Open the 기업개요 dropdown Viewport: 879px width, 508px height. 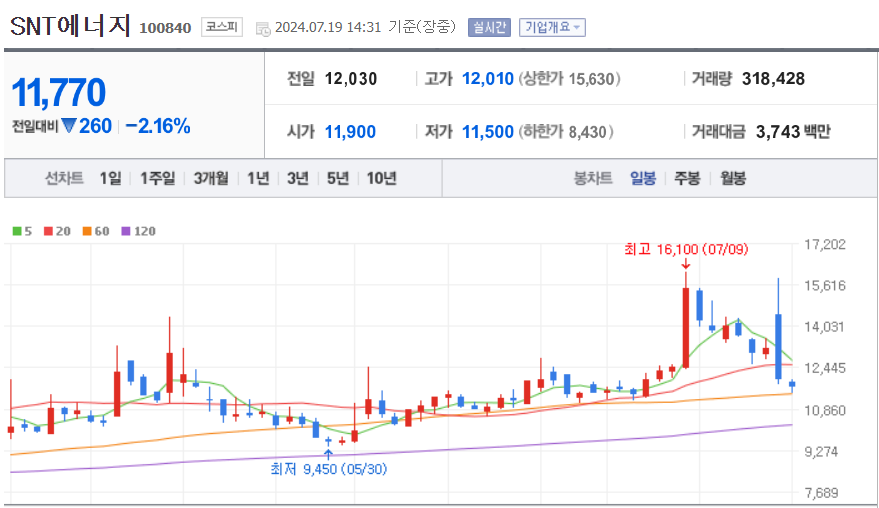pos(552,27)
